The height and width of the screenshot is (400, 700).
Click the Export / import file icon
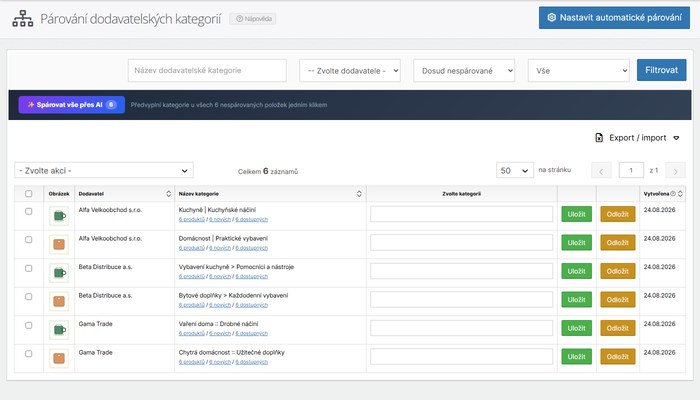coord(599,138)
